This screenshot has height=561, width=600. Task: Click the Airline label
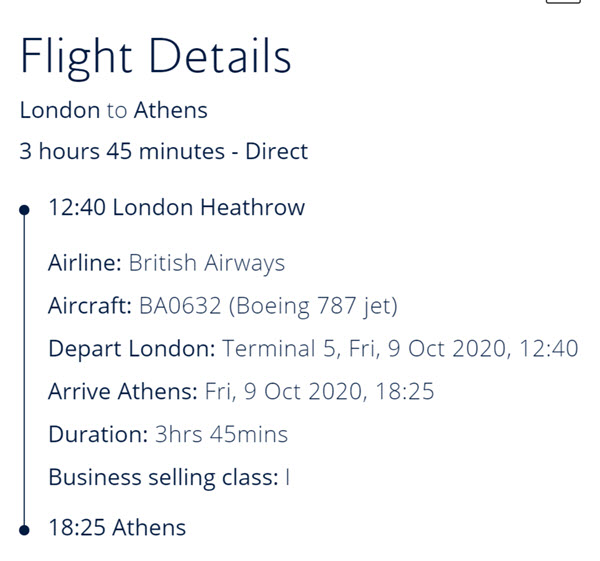85,263
